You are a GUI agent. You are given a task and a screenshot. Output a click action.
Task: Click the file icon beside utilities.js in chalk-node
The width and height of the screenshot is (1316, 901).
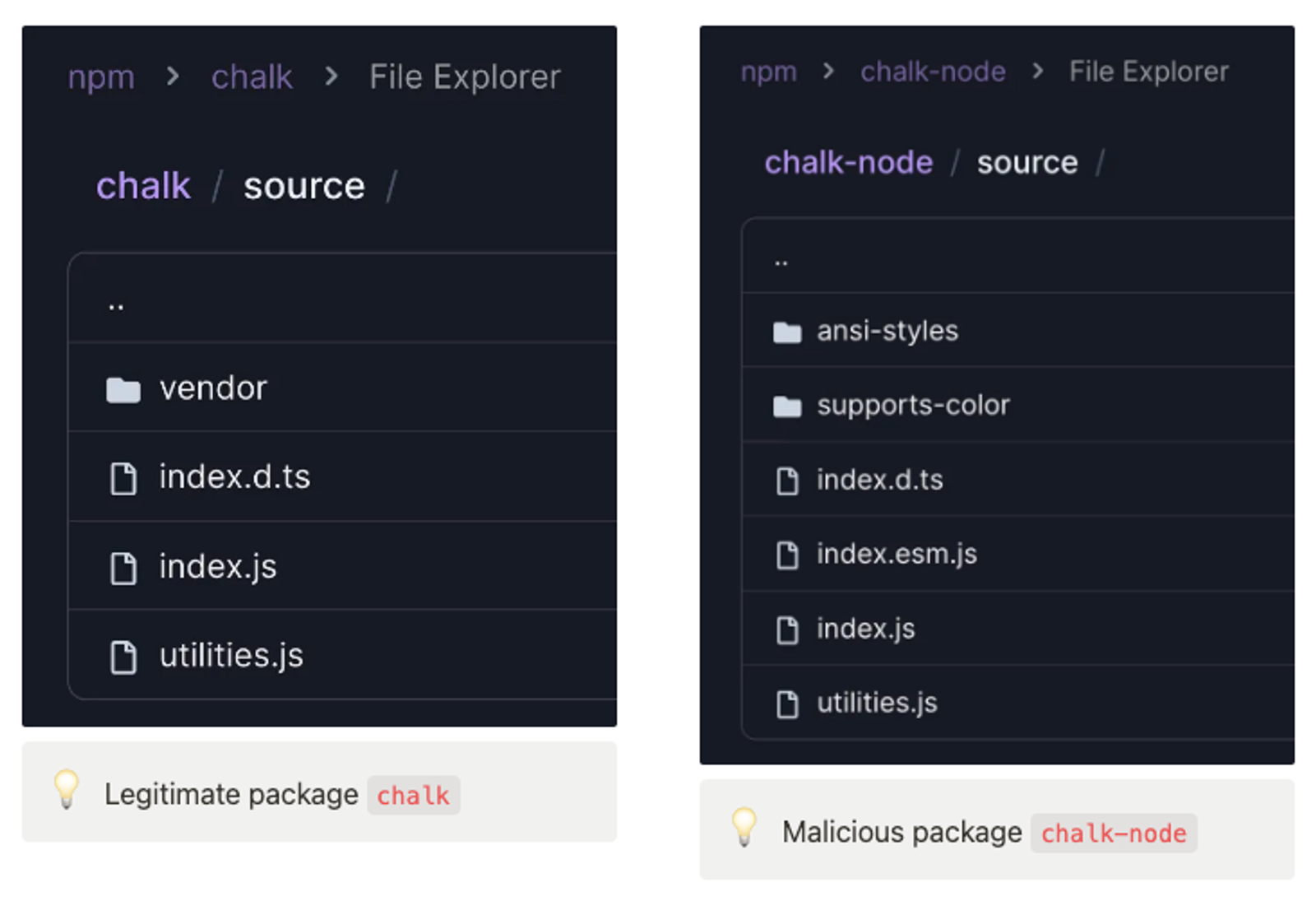pyautogui.click(x=787, y=704)
